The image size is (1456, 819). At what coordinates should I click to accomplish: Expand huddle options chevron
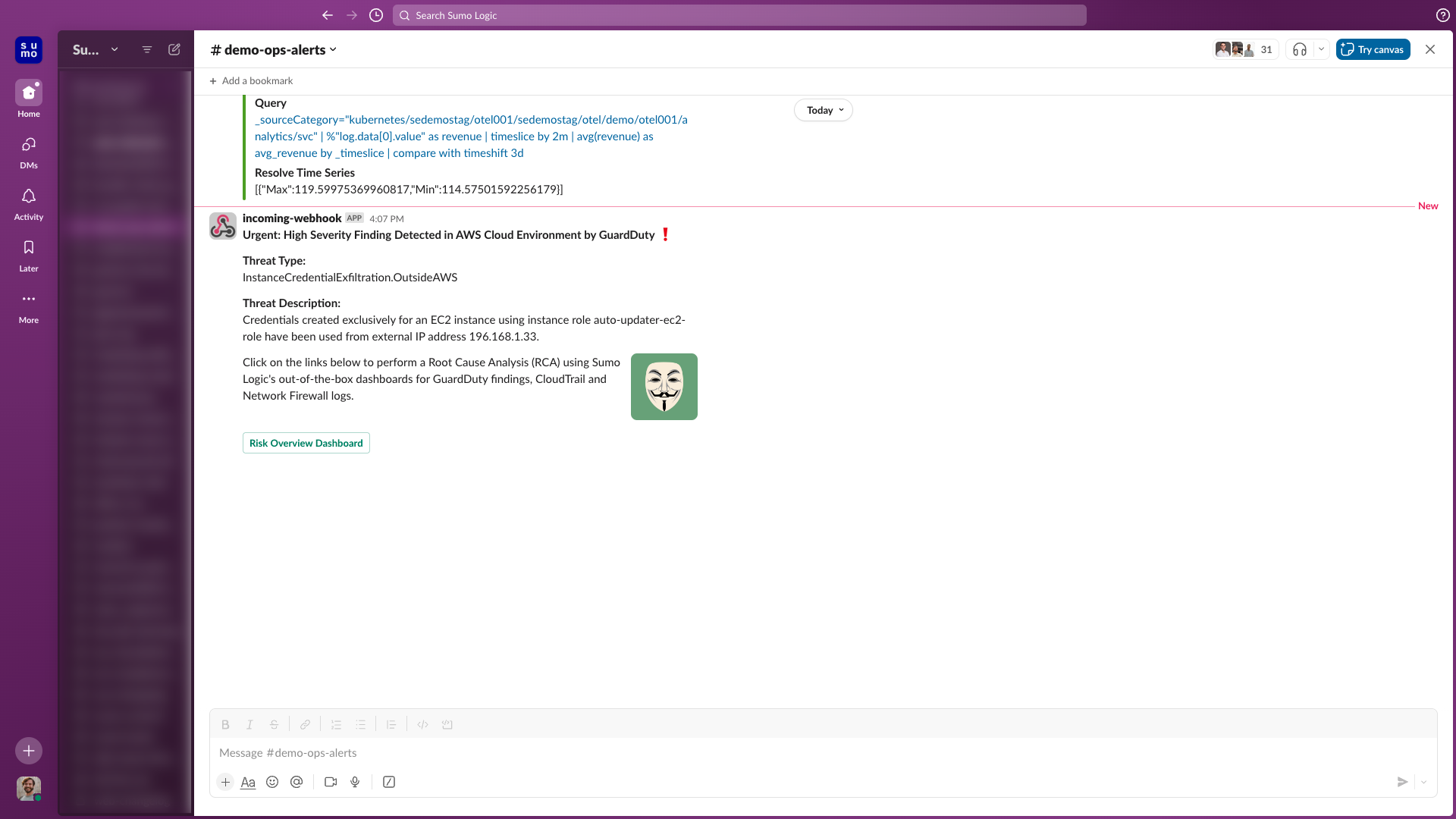1321,50
